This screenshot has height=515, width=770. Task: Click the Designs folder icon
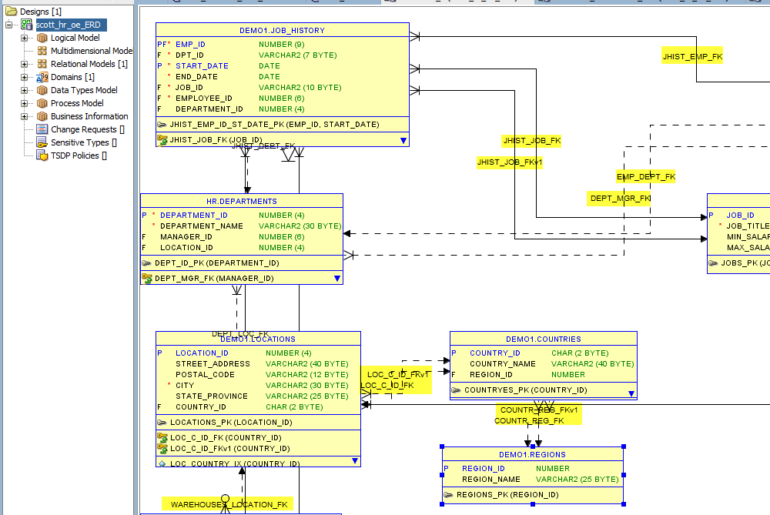[11, 11]
